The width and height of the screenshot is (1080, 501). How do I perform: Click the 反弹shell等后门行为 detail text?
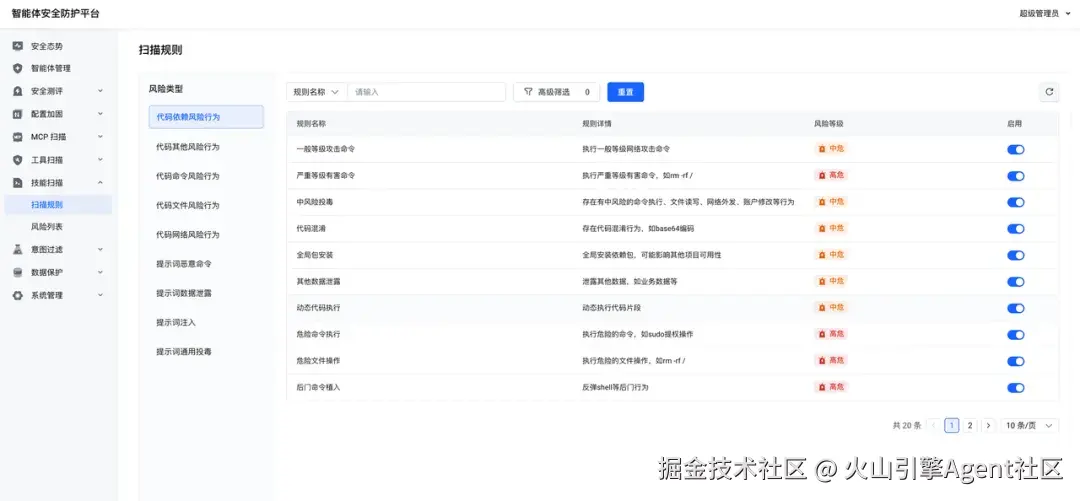click(x=615, y=388)
